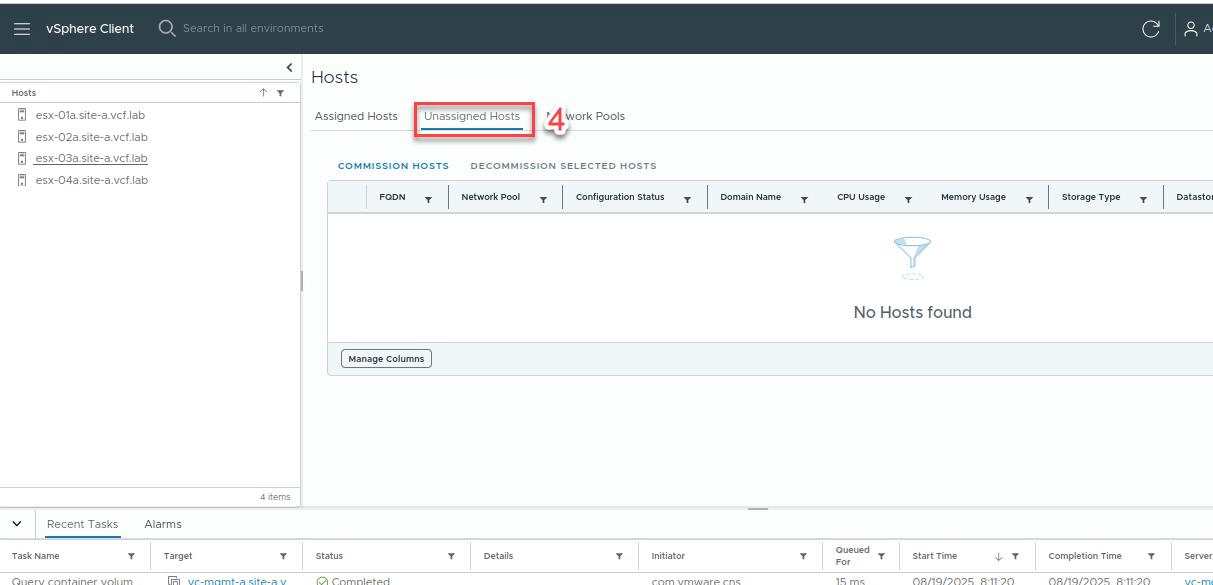Collapse the Recent Tasks panel chevron
The width and height of the screenshot is (1213, 585).
16,523
